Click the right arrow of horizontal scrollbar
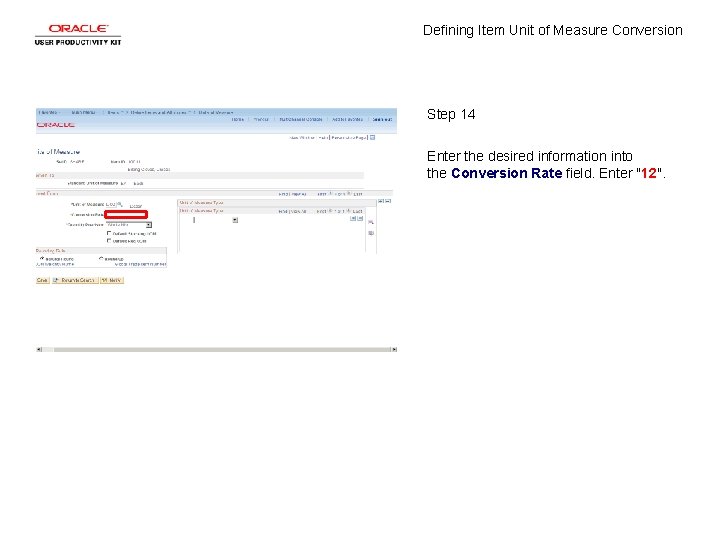This screenshot has width=720, height=540. coord(394,349)
